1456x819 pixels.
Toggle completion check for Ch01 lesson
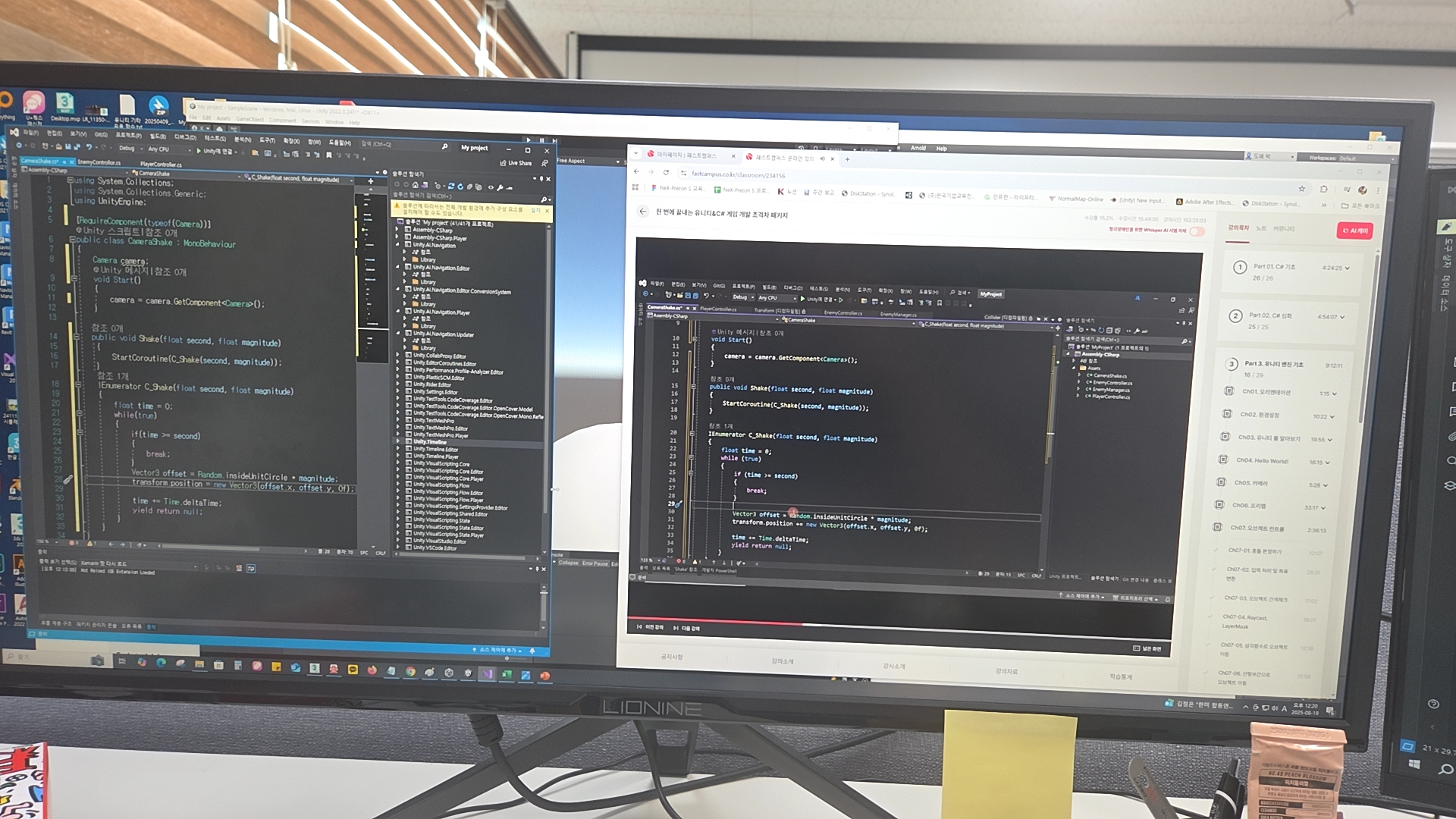click(1228, 391)
